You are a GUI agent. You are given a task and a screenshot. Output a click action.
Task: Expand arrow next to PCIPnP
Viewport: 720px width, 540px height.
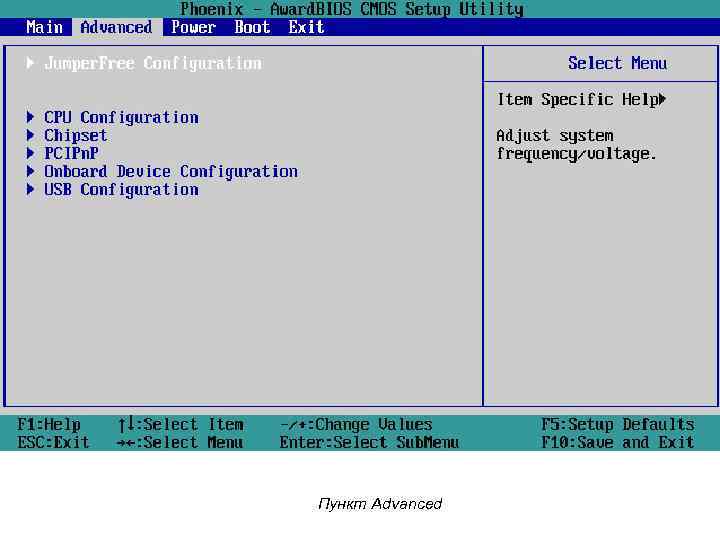pyautogui.click(x=30, y=153)
